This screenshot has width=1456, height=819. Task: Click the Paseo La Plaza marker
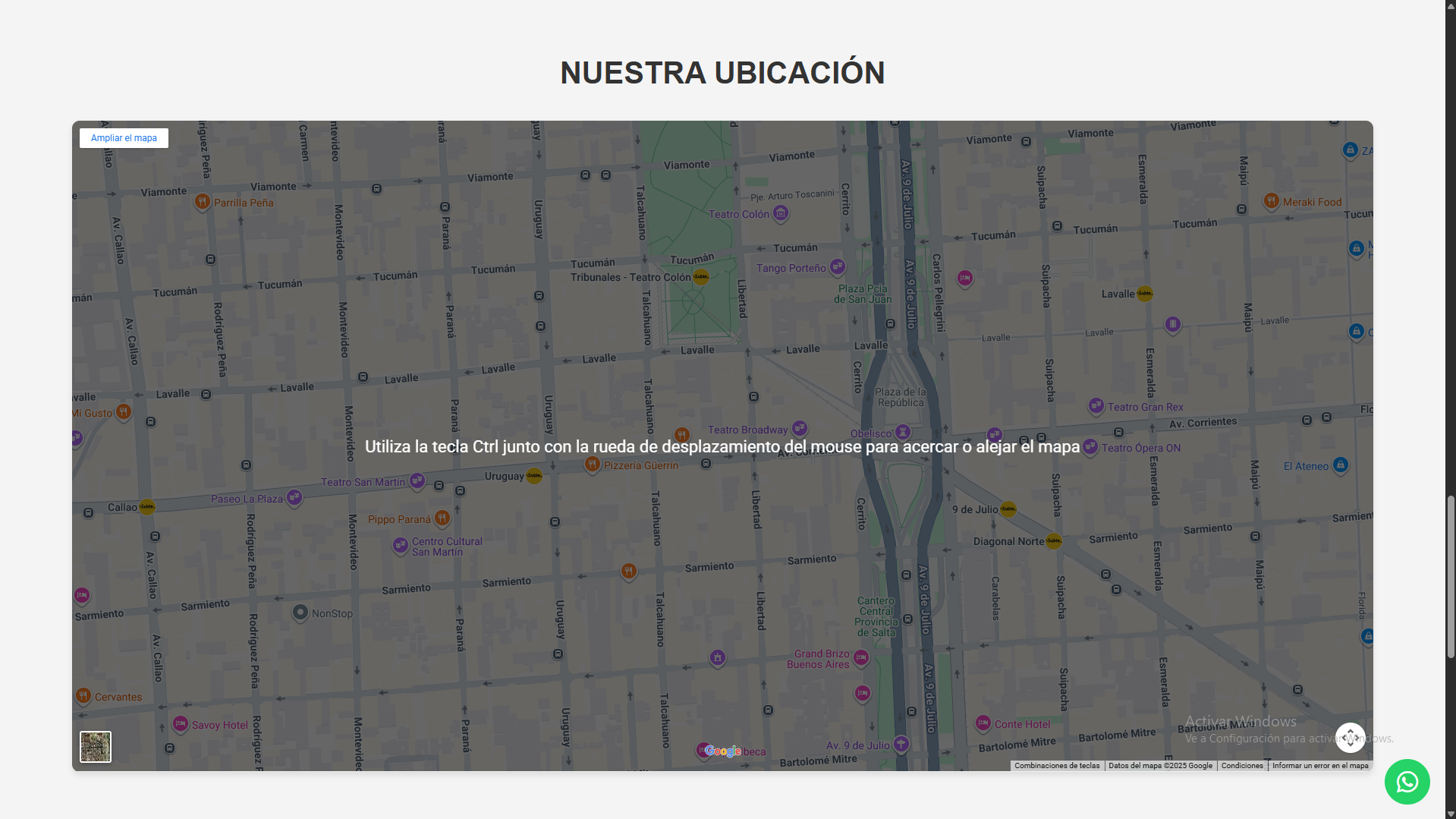(294, 497)
